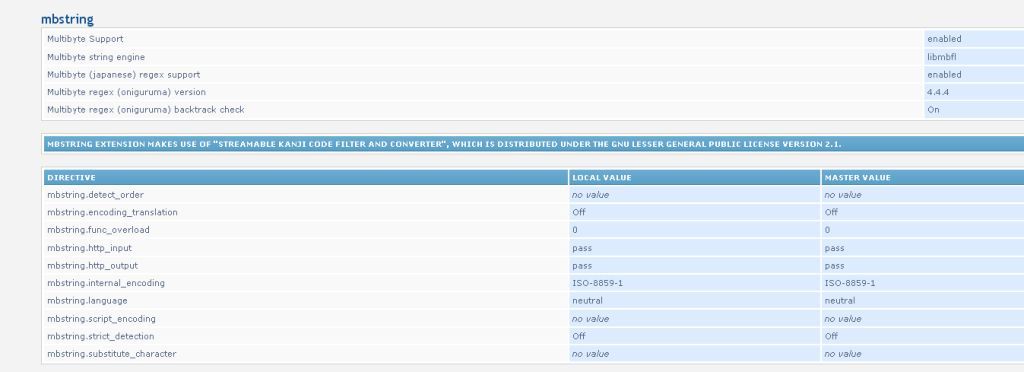This screenshot has height=372, width=1024.
Task: Click master Off value of mbstring.encoding_translation
Action: (x=831, y=213)
